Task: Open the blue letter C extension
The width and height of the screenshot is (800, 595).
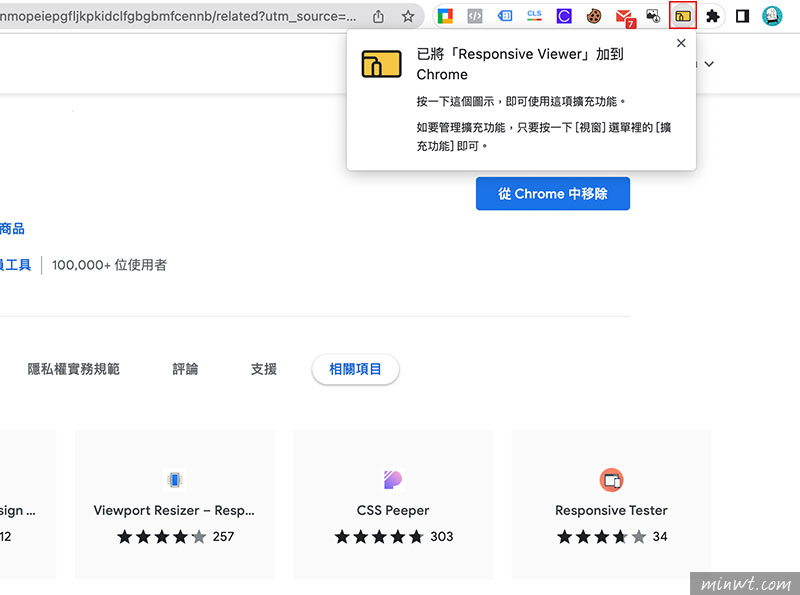Action: [564, 16]
